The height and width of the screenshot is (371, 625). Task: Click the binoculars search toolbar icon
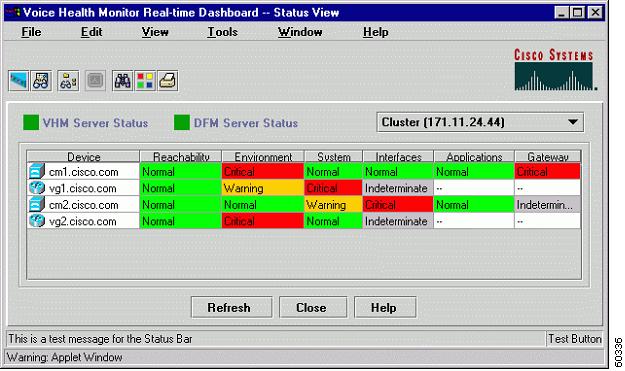122,81
